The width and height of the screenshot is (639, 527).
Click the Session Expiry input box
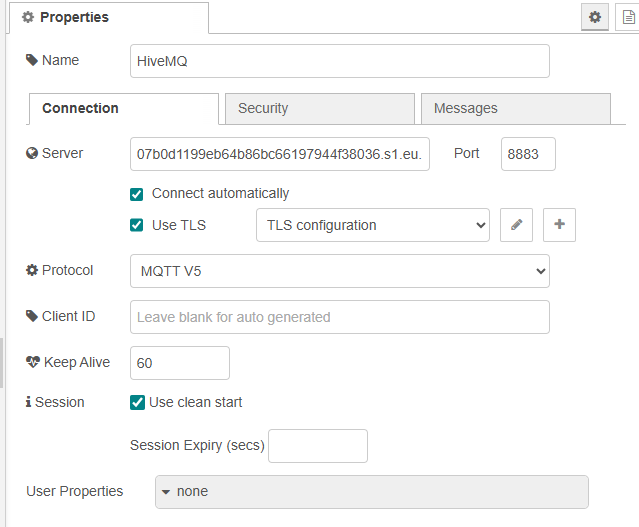[x=318, y=446]
